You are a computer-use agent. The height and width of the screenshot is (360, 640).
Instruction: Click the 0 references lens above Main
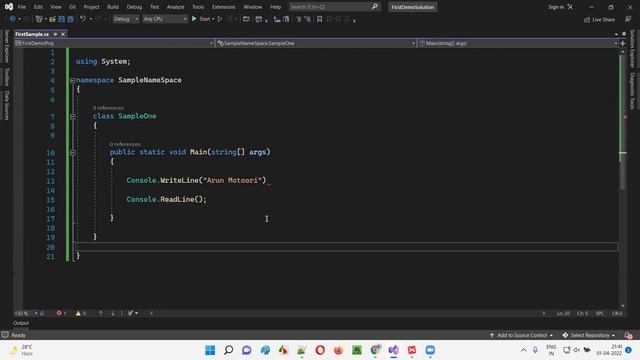point(125,144)
